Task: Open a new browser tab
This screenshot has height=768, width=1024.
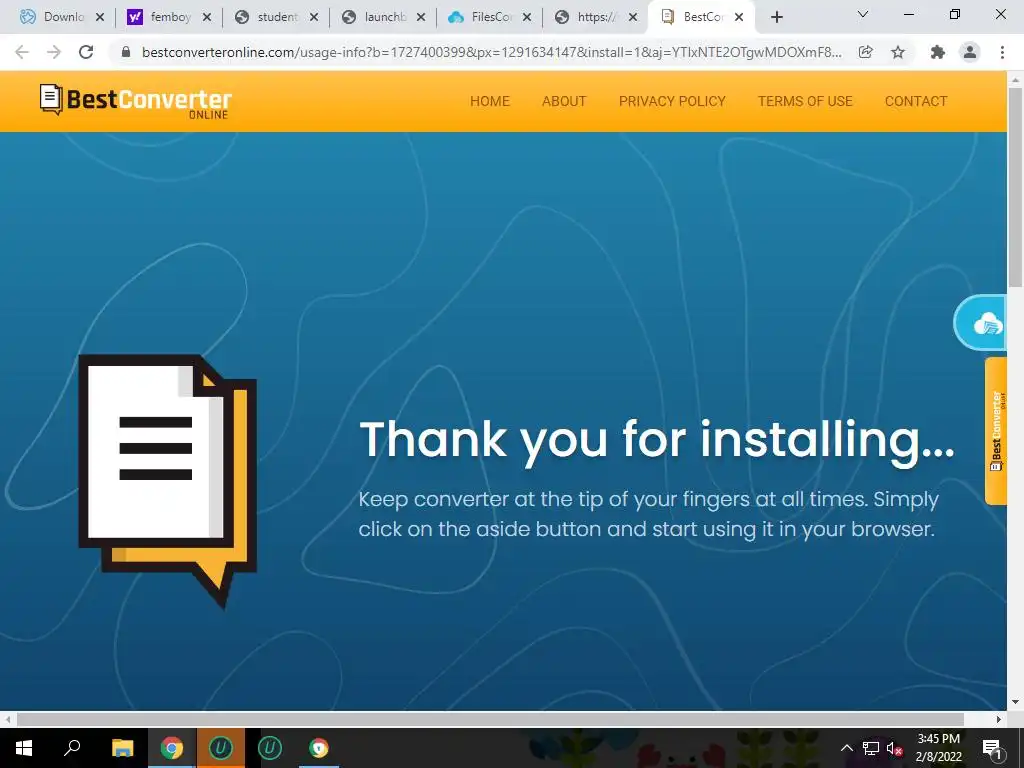Action: [776, 18]
